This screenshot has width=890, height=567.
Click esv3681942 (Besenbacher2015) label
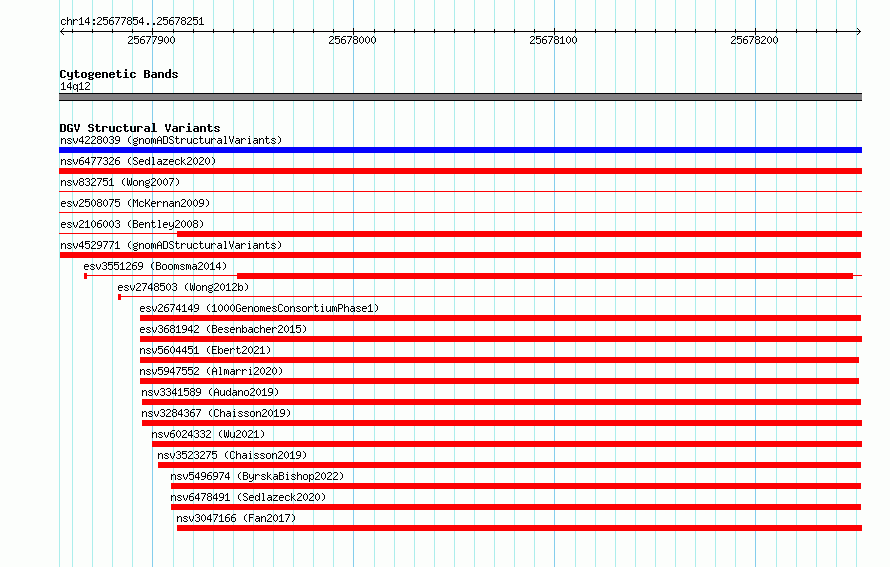223,329
